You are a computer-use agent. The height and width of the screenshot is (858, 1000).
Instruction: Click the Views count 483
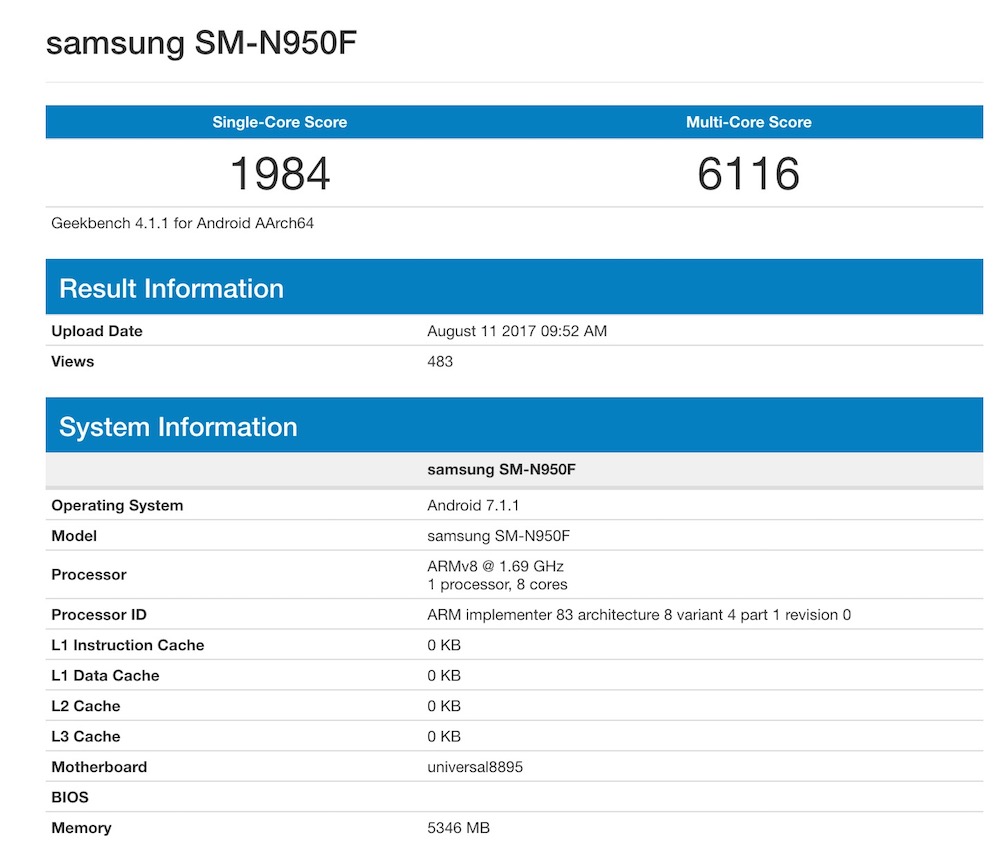click(x=440, y=361)
